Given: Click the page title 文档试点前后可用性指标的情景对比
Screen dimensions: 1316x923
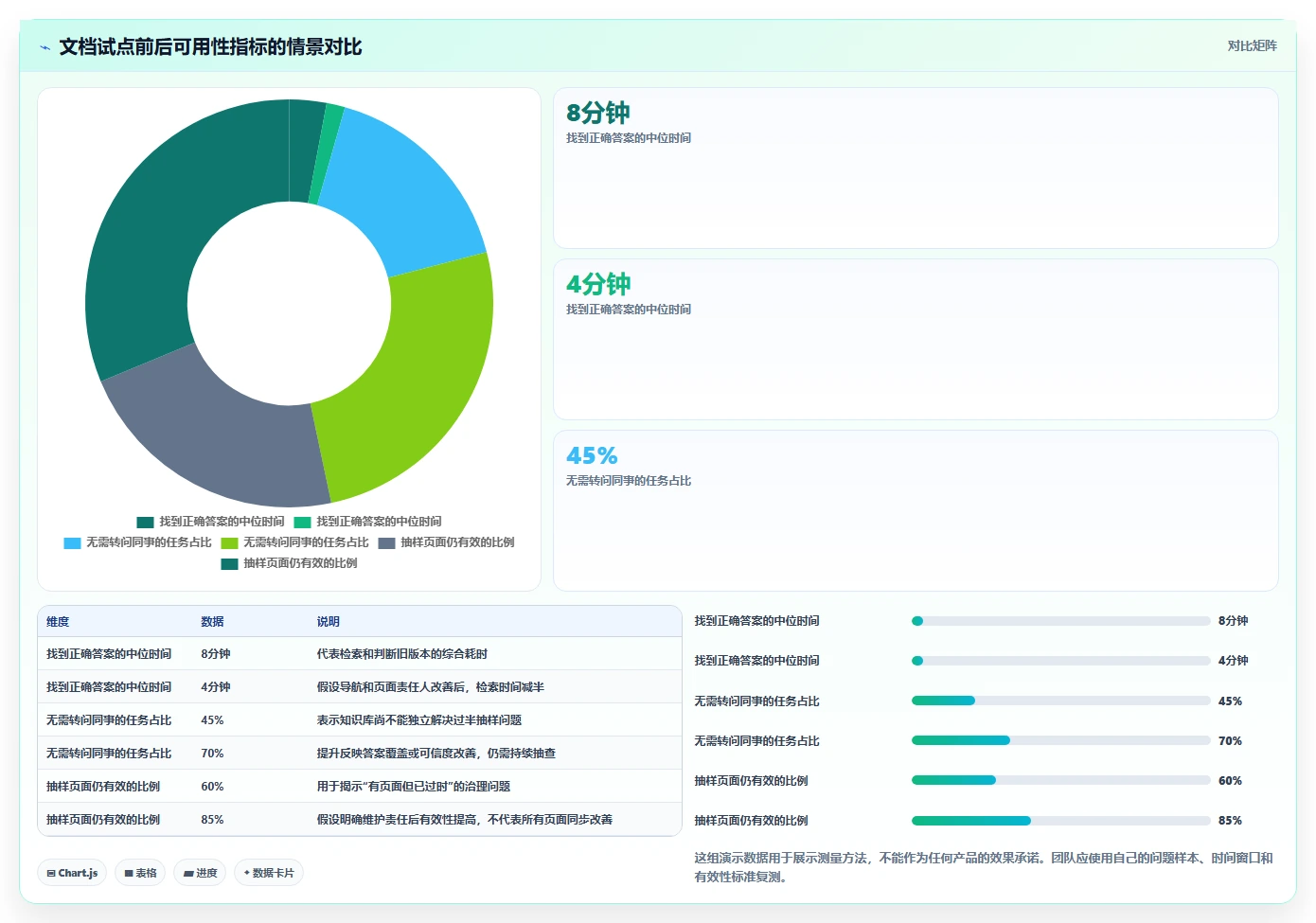Looking at the screenshot, I should (x=210, y=47).
